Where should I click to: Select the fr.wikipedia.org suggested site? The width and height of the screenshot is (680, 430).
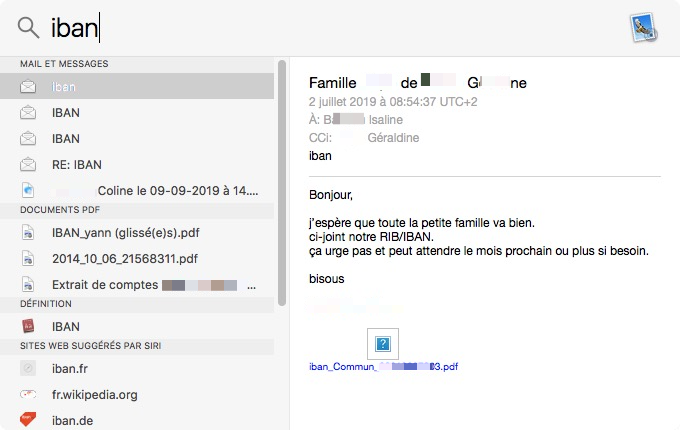pyautogui.click(x=94, y=394)
